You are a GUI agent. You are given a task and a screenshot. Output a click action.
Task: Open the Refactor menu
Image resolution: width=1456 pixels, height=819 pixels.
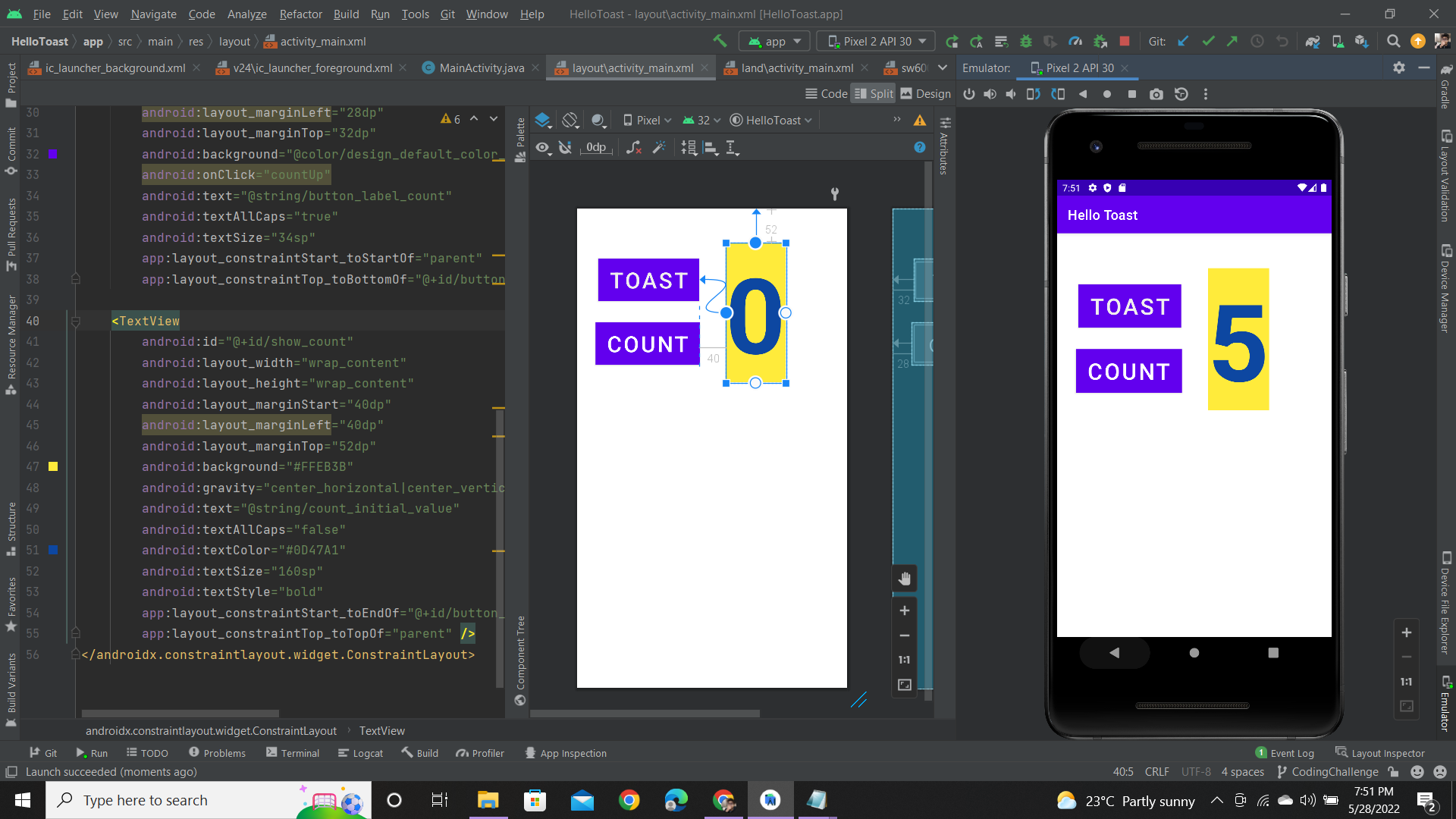[x=300, y=14]
